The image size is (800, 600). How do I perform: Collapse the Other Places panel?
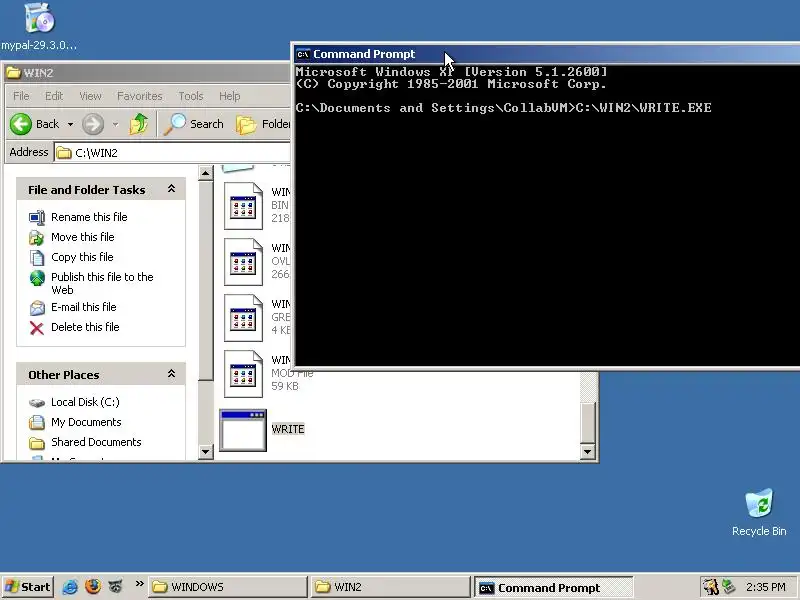coord(171,374)
